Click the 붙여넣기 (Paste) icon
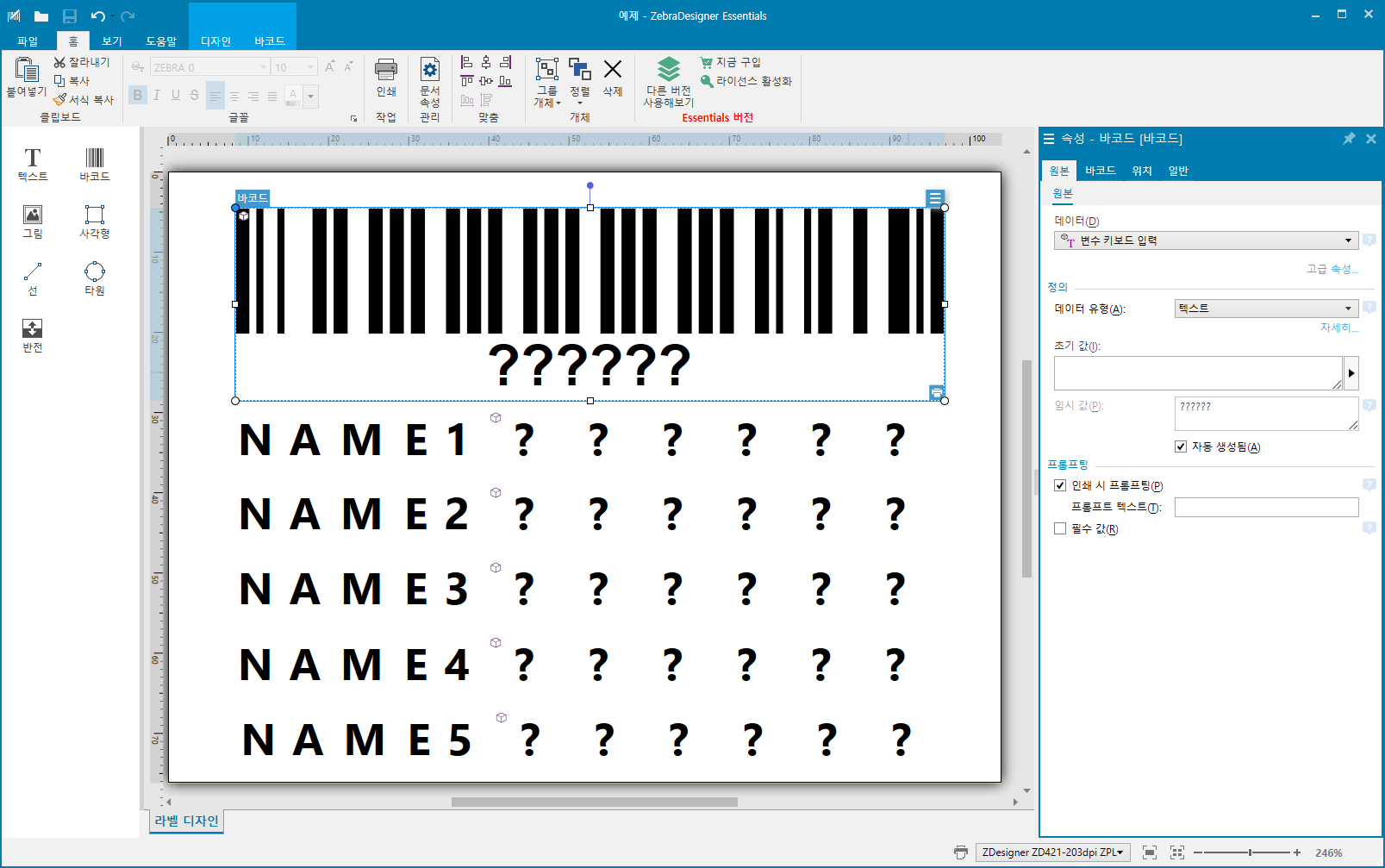The width and height of the screenshot is (1385, 868). [27, 70]
